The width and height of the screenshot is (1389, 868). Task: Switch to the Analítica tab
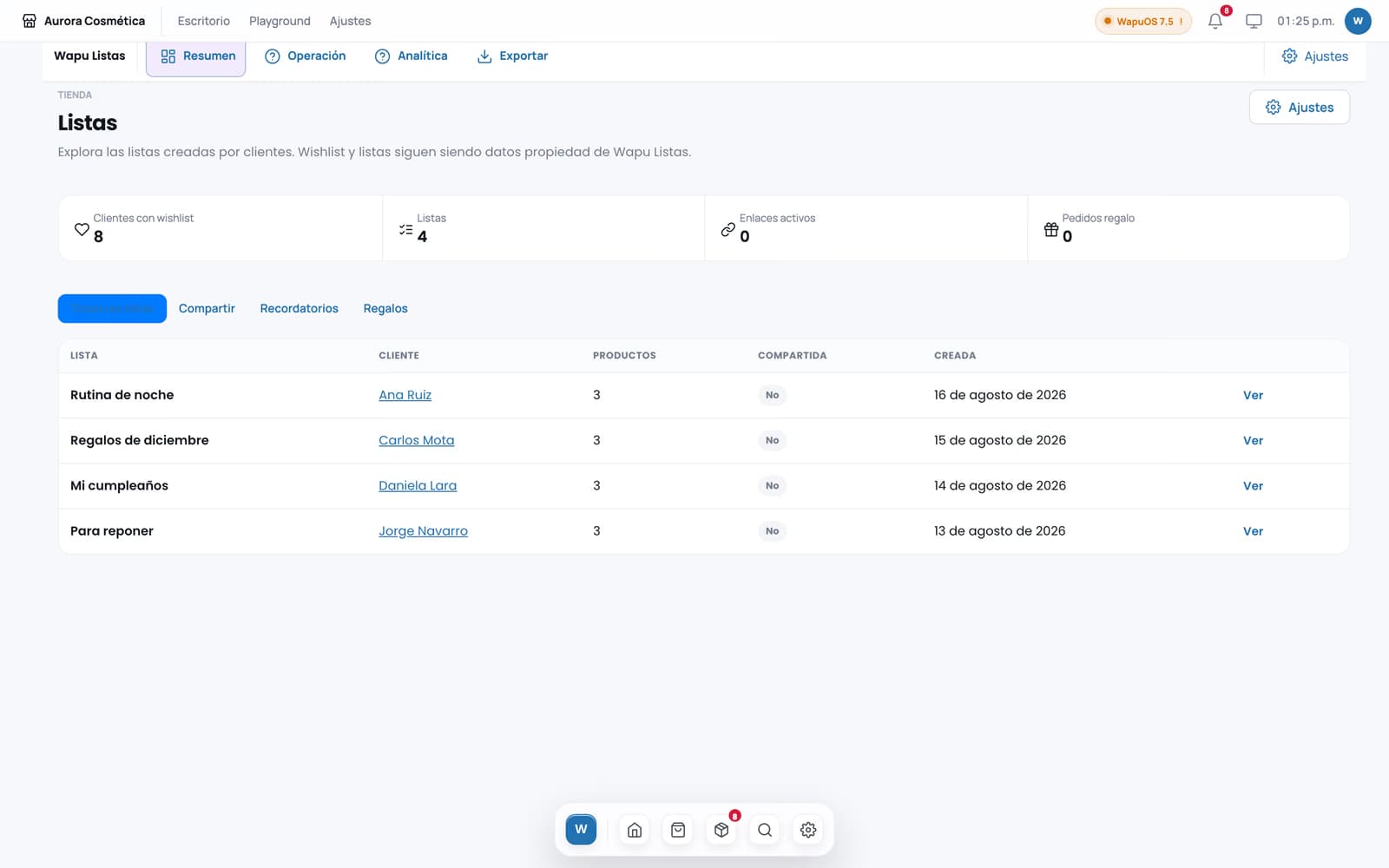tap(411, 56)
